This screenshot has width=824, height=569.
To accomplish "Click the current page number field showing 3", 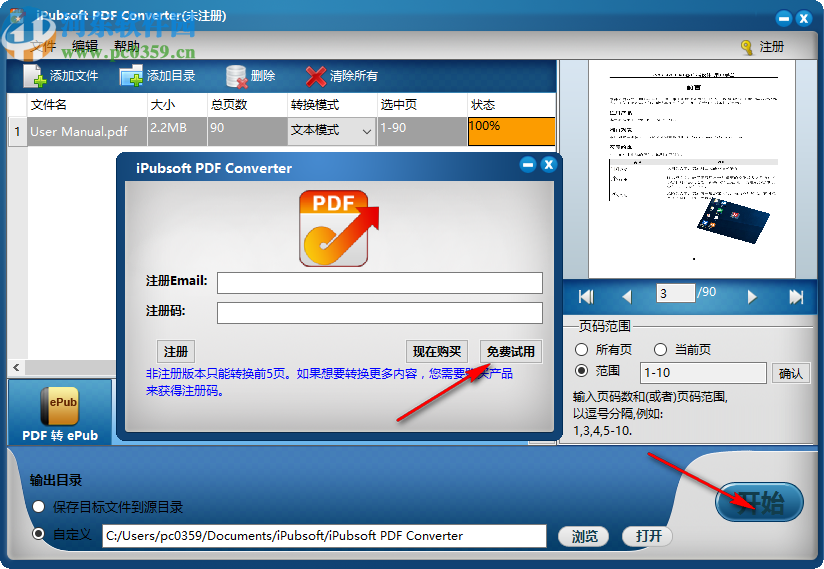I will point(675,293).
